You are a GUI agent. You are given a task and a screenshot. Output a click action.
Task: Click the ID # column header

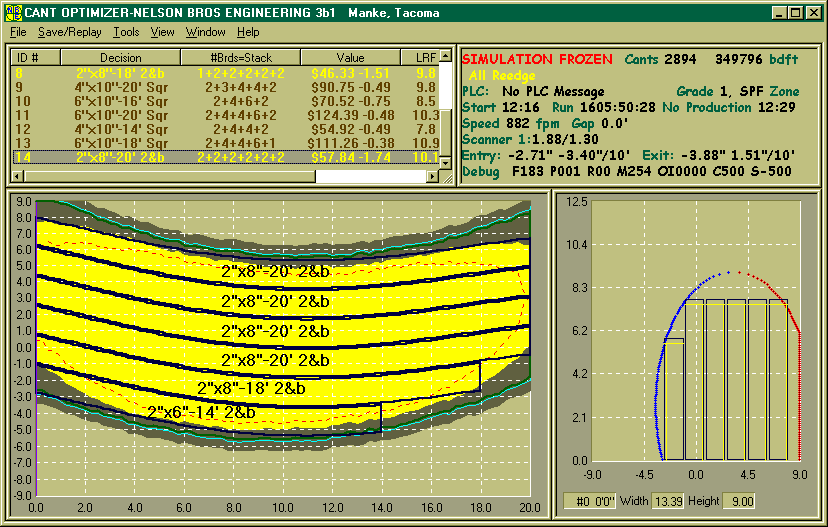tap(27, 58)
